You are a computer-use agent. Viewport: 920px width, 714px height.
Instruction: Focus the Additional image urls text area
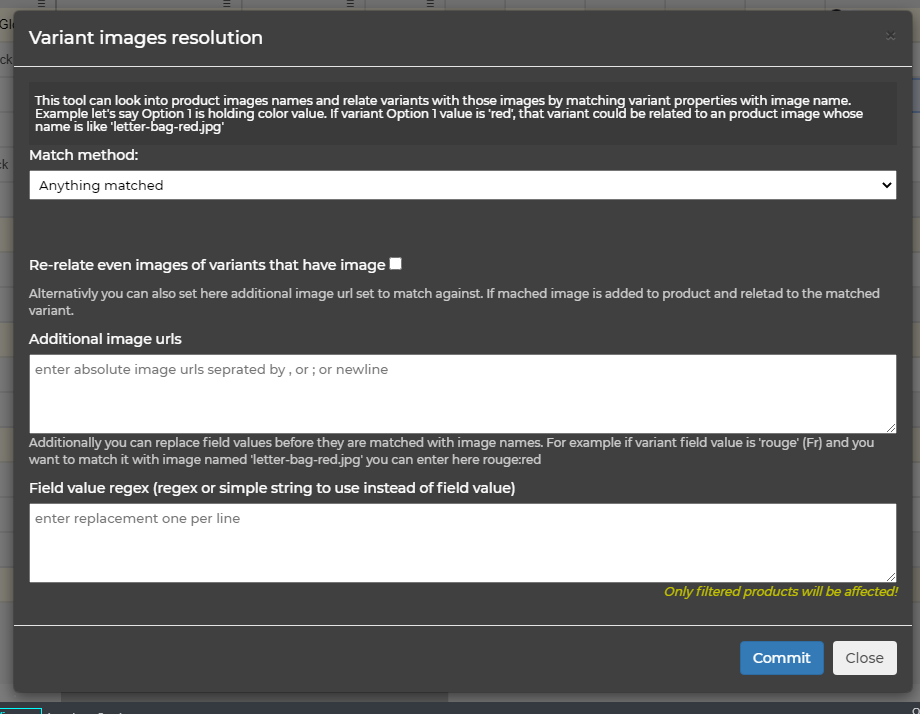(462, 394)
